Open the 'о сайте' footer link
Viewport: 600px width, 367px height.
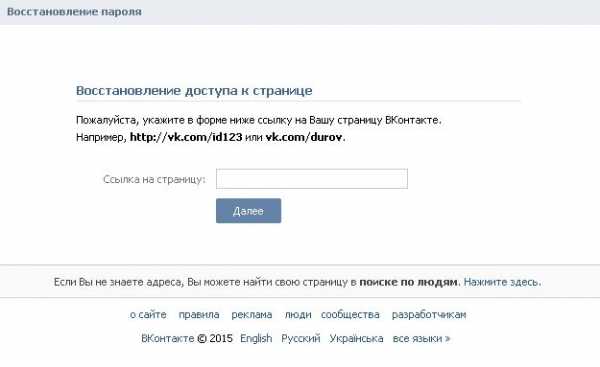tap(148, 315)
